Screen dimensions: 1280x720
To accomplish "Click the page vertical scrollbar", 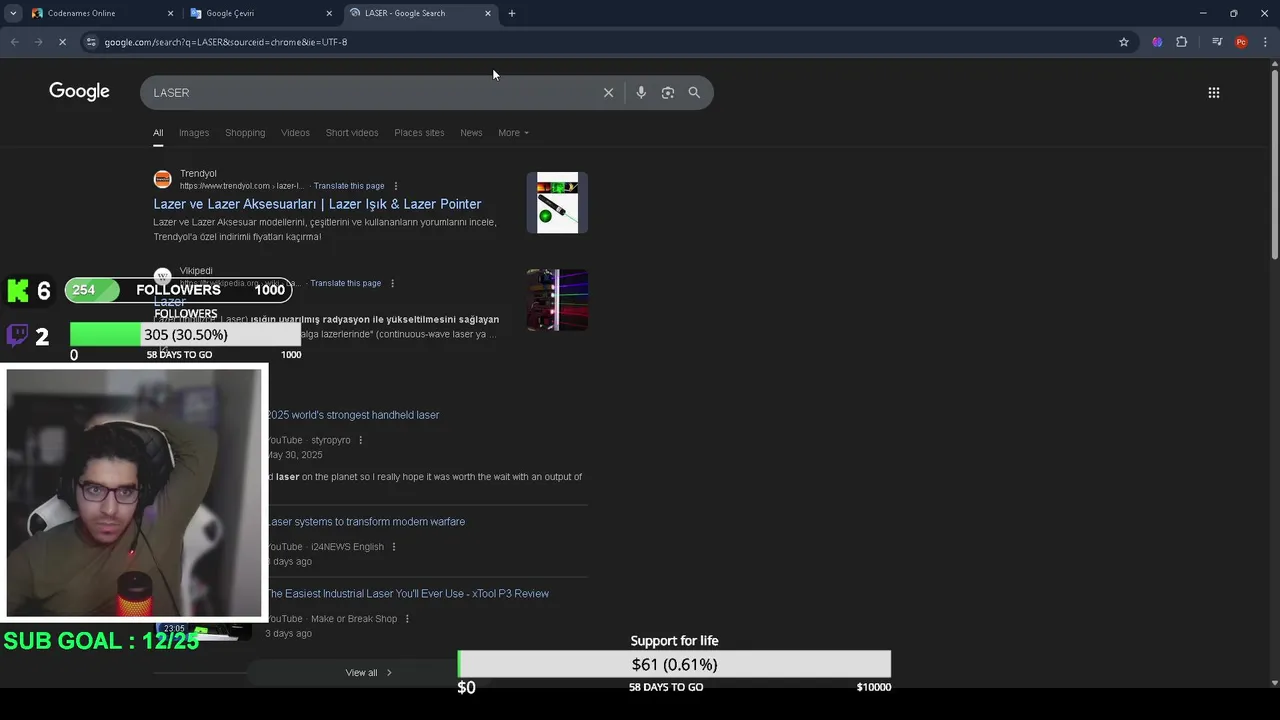I will click(x=1274, y=165).
